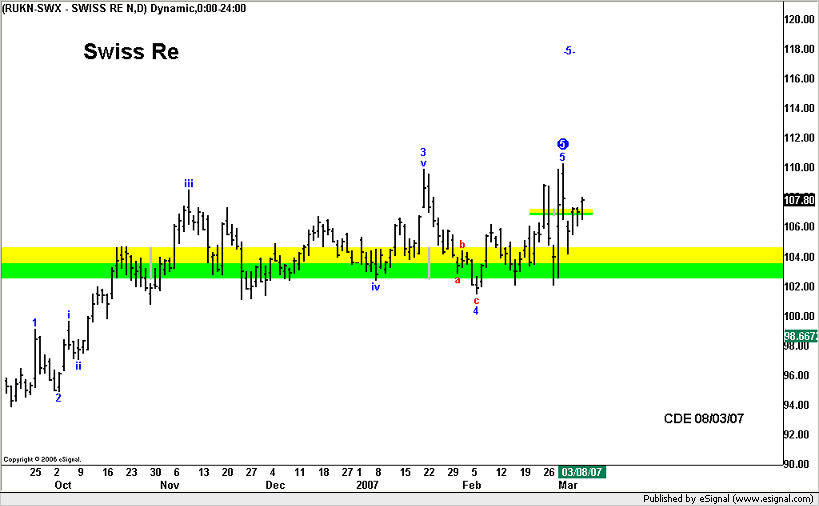Click the red 'a' correction label
Image resolution: width=819 pixels, height=506 pixels.
click(x=458, y=280)
